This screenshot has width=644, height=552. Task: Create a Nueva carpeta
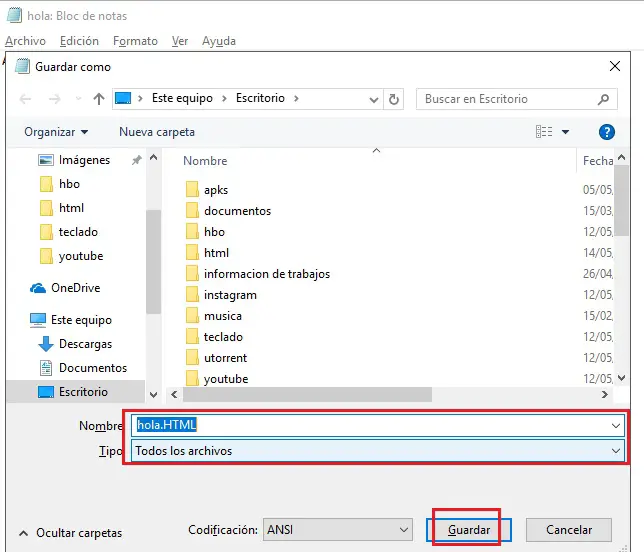pyautogui.click(x=157, y=132)
